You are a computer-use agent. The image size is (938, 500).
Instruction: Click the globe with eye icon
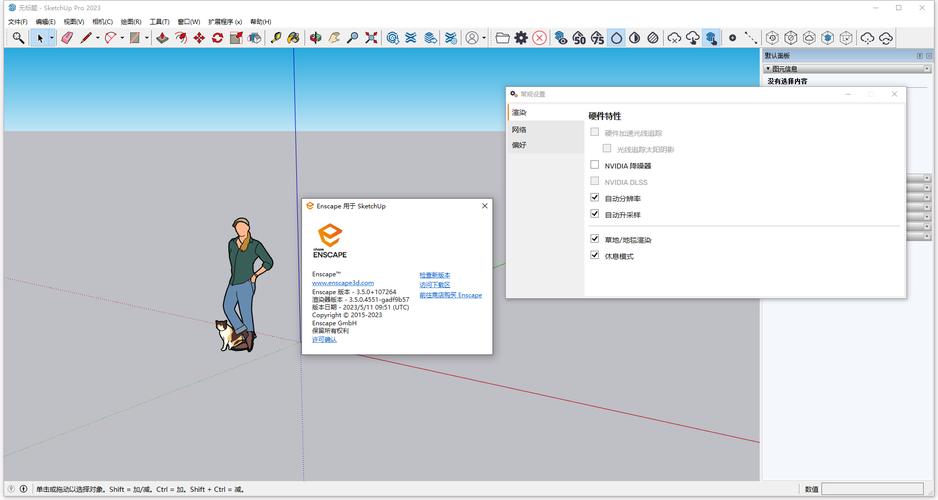pos(561,38)
